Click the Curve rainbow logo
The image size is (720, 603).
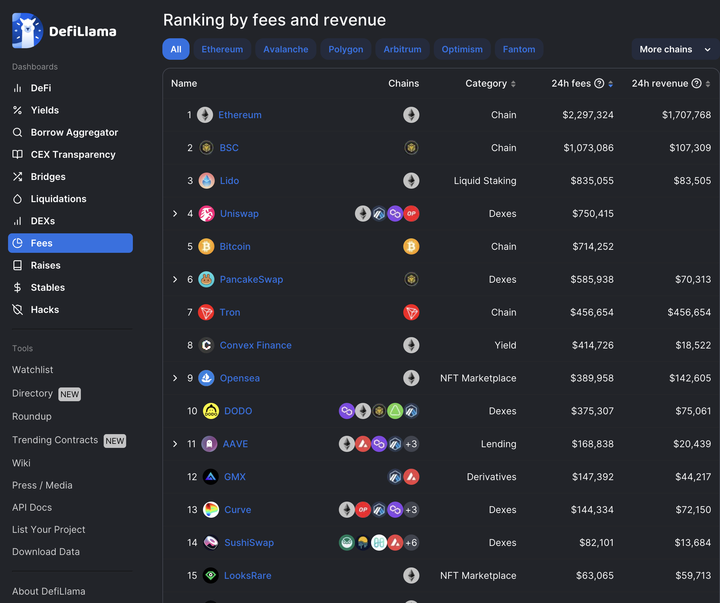211,510
